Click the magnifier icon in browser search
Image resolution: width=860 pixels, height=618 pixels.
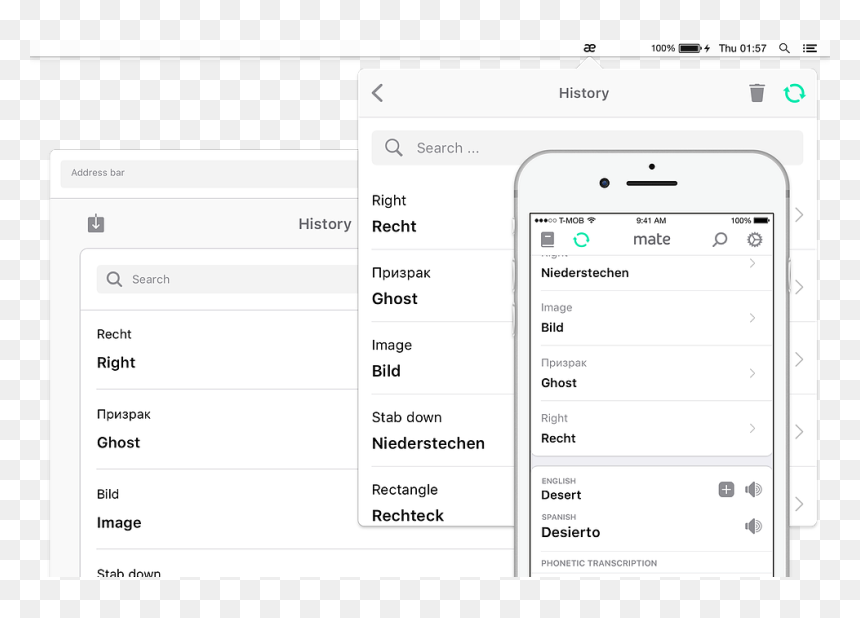[114, 279]
